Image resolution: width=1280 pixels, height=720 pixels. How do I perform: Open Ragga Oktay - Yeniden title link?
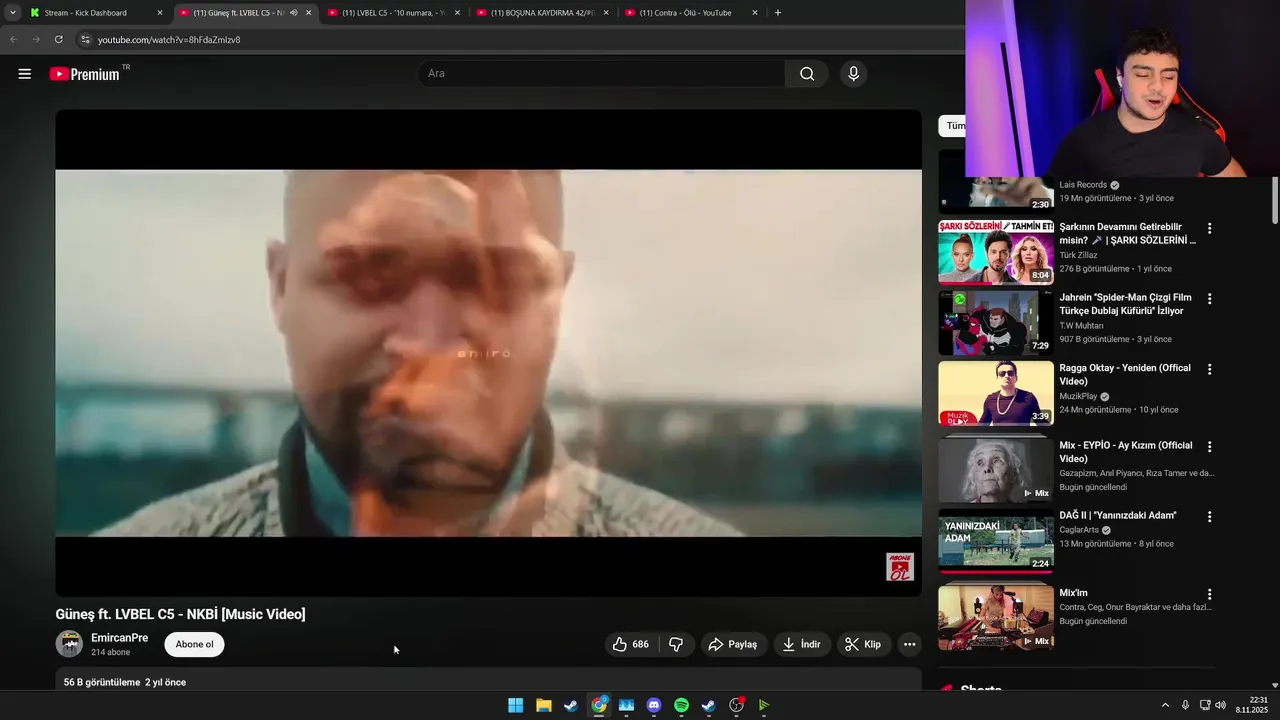[x=1125, y=375]
